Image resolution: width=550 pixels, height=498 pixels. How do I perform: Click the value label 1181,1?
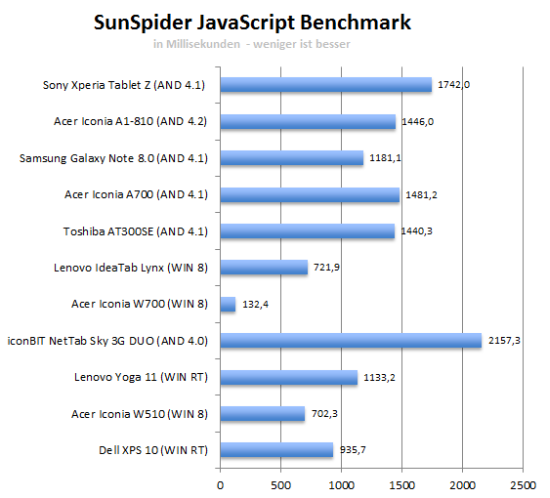click(x=385, y=158)
